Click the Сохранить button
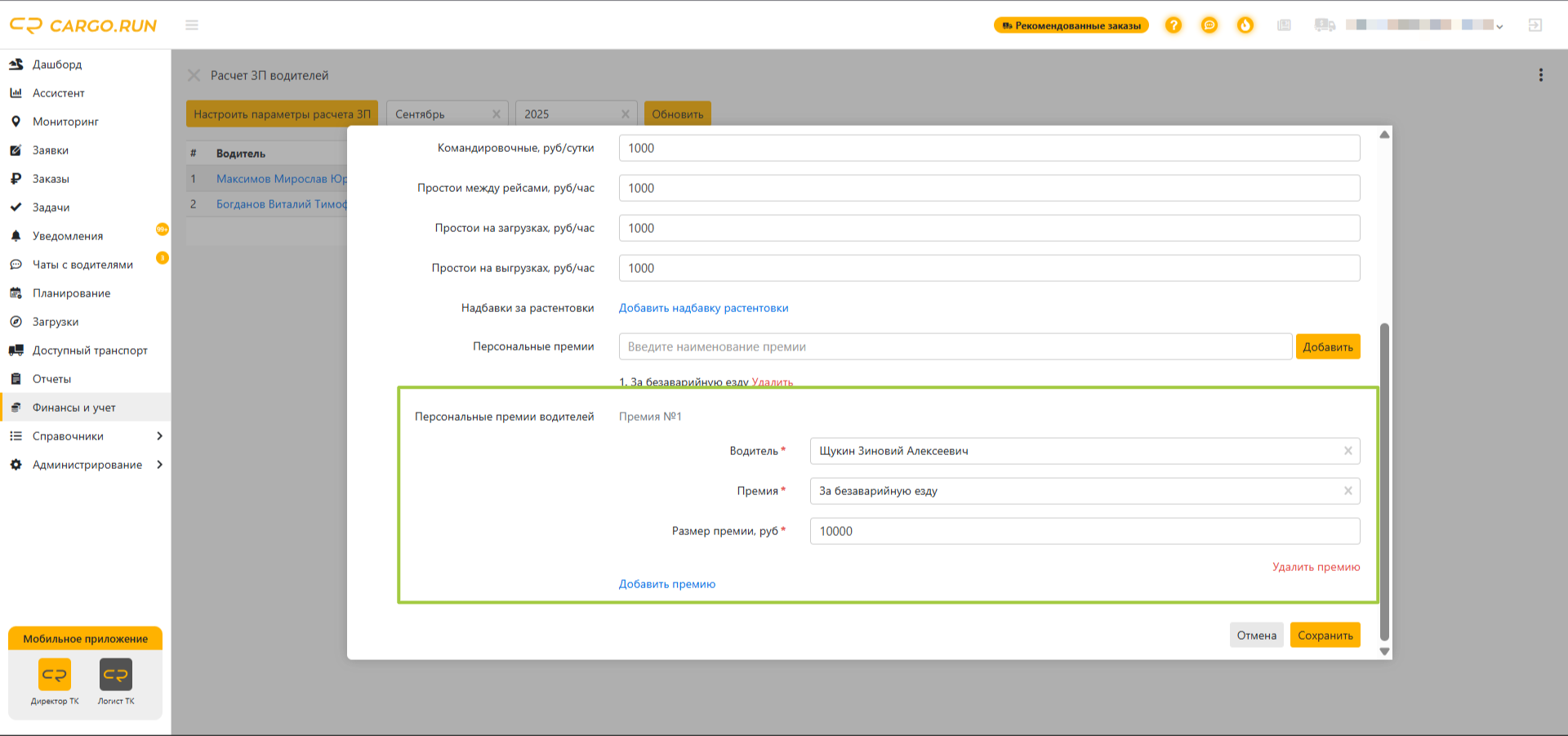 pos(1325,635)
